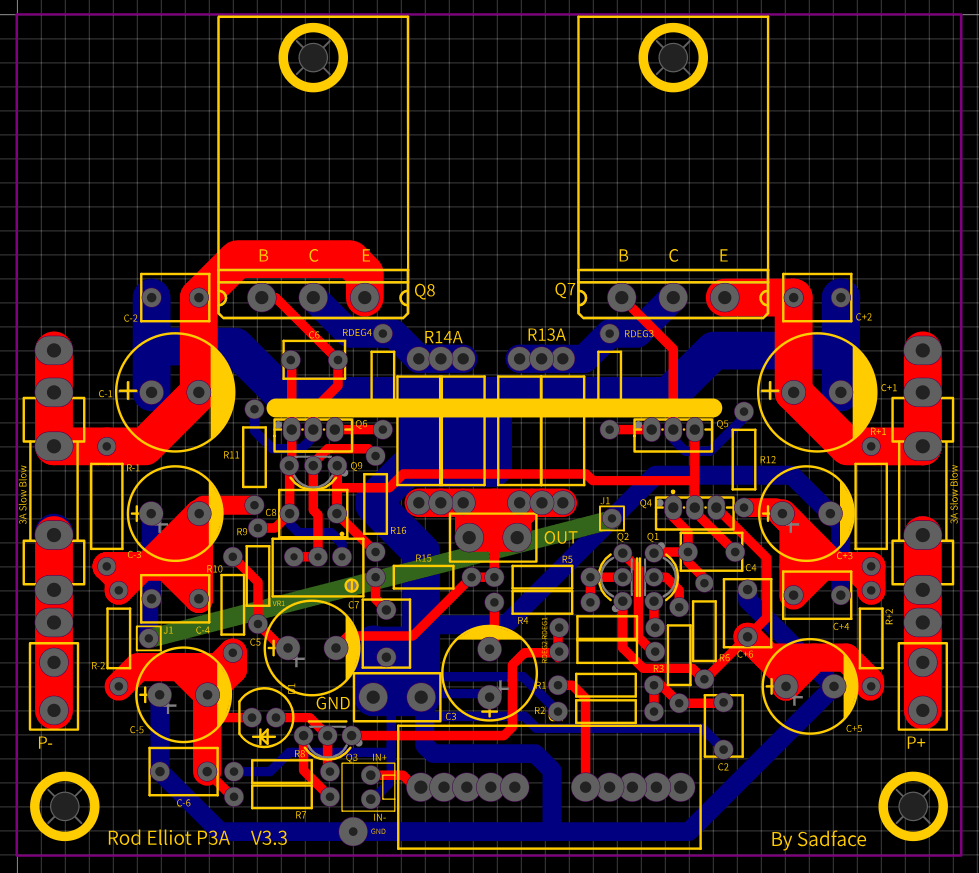Image resolution: width=979 pixels, height=873 pixels.
Task: Click the 'By Sadface' credit text
Action: (819, 840)
